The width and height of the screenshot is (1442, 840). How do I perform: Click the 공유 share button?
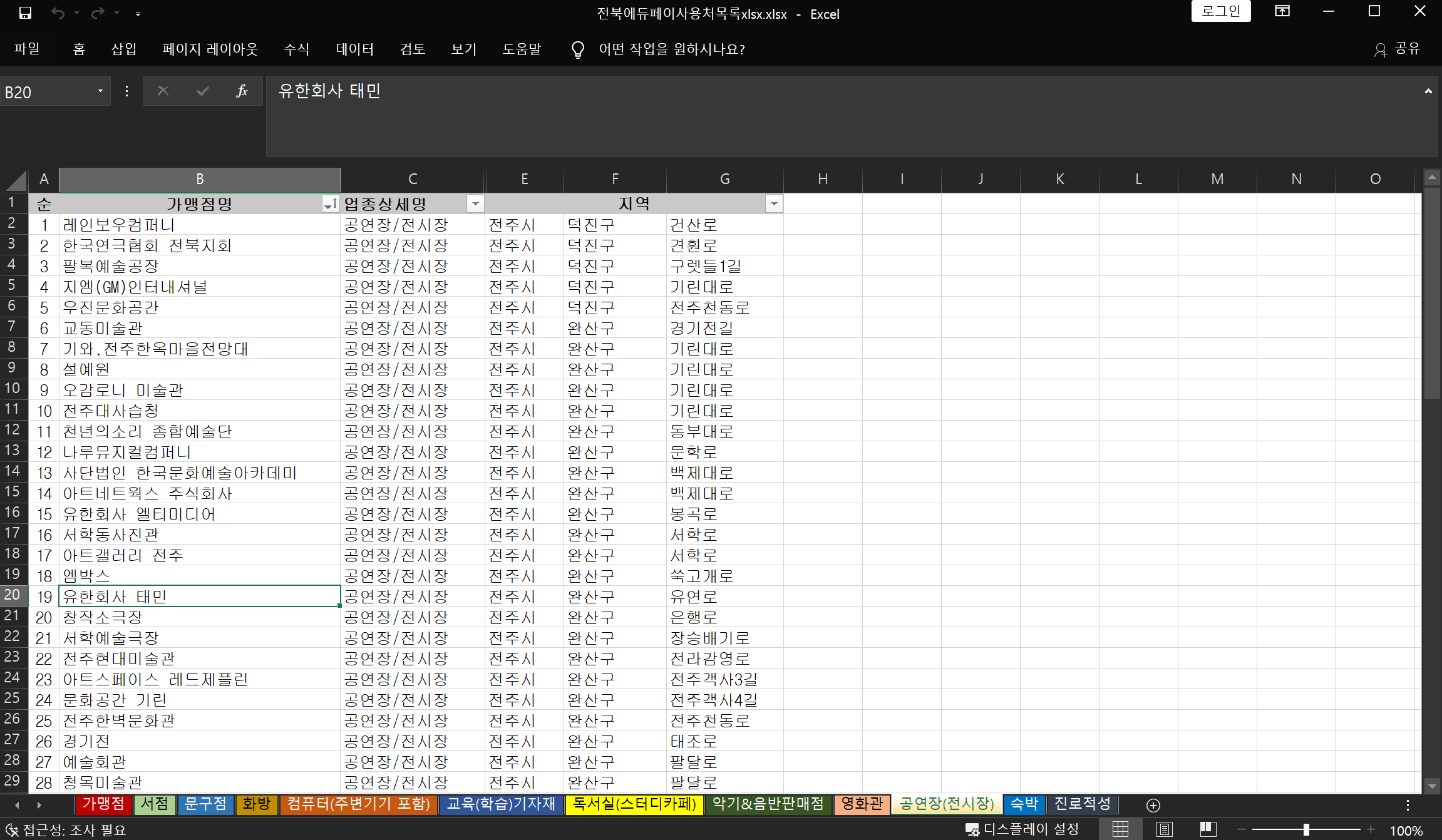pyautogui.click(x=1398, y=49)
